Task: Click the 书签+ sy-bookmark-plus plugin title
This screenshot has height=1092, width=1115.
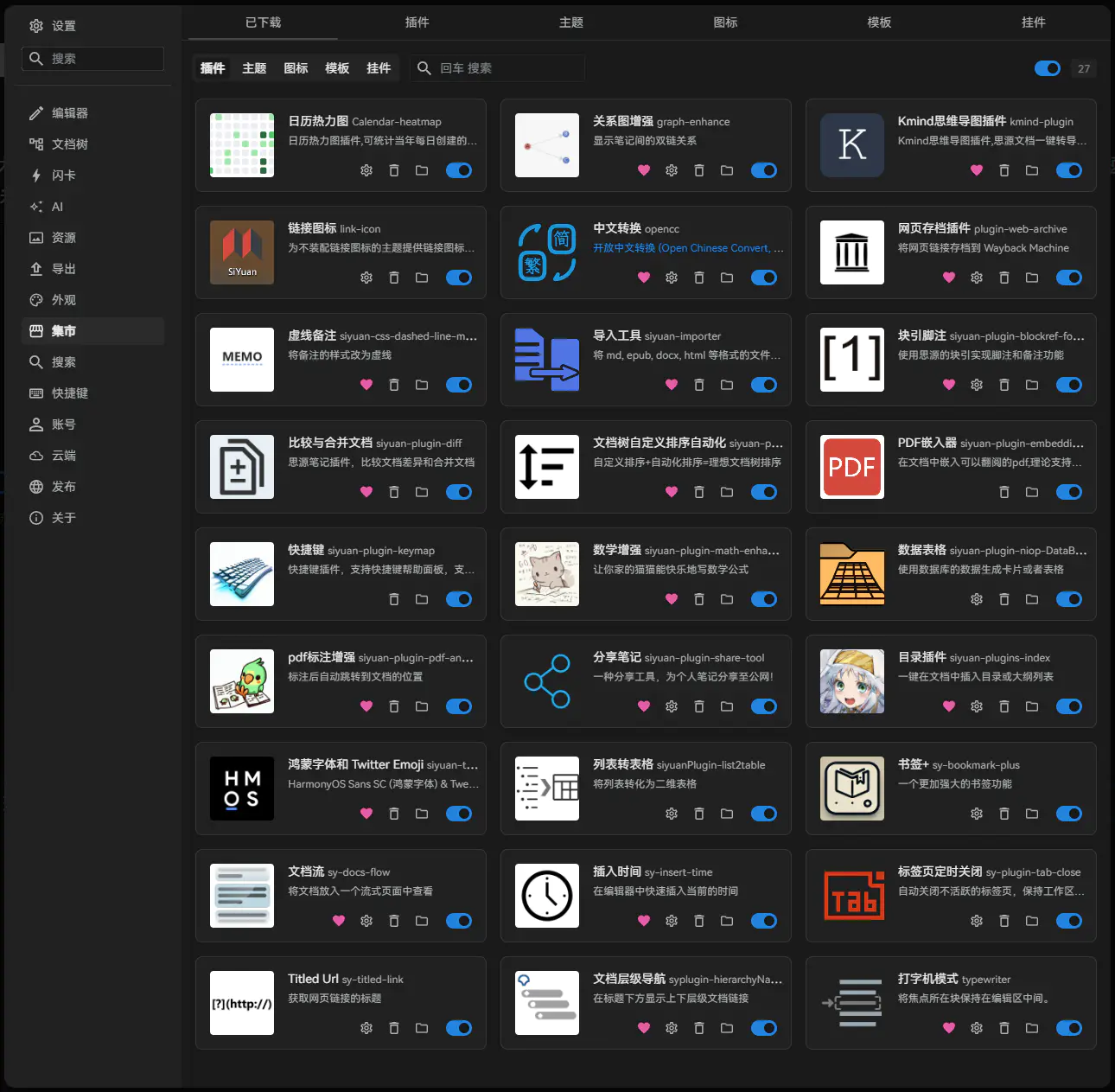Action: tap(959, 764)
